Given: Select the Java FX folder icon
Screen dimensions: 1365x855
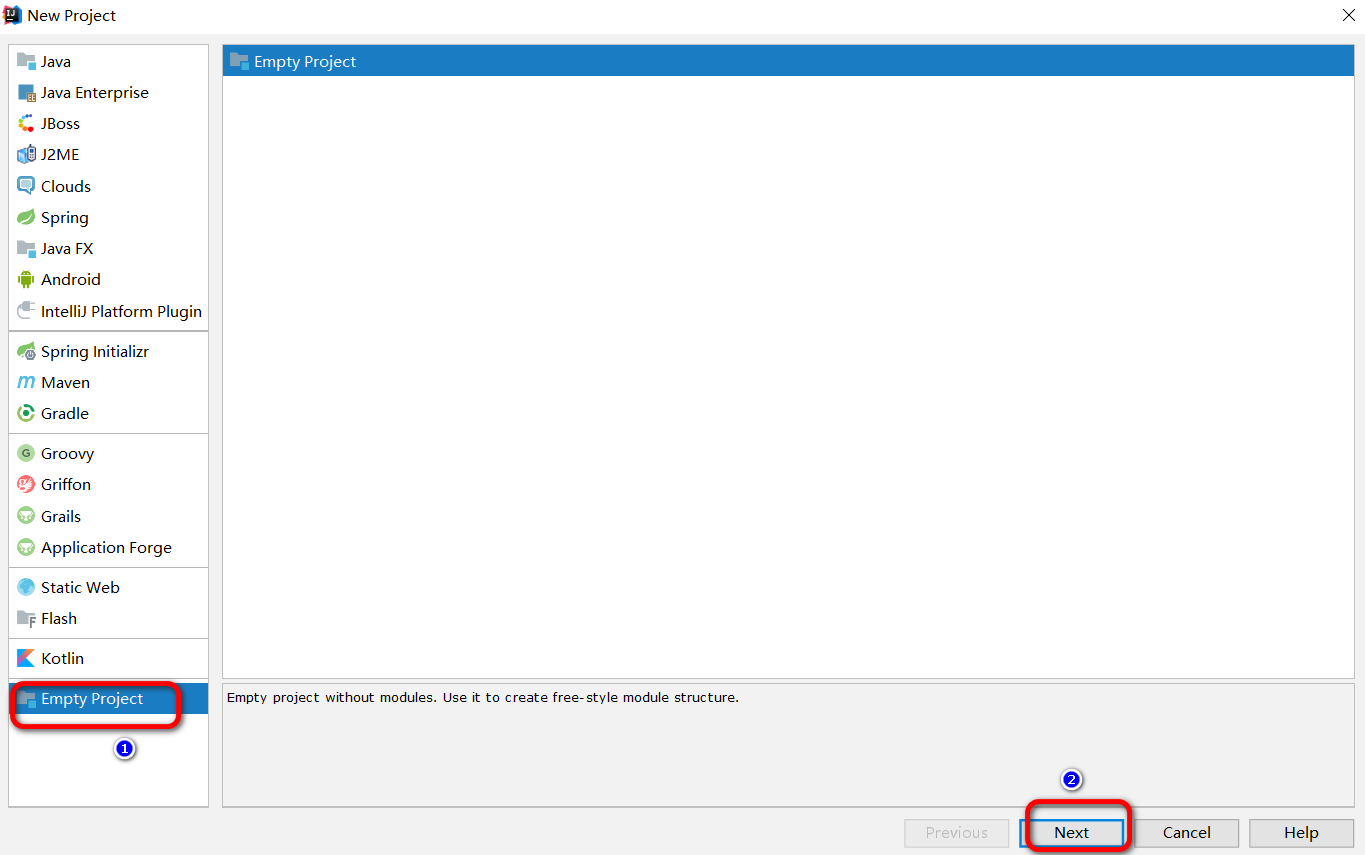Looking at the screenshot, I should click(x=26, y=248).
